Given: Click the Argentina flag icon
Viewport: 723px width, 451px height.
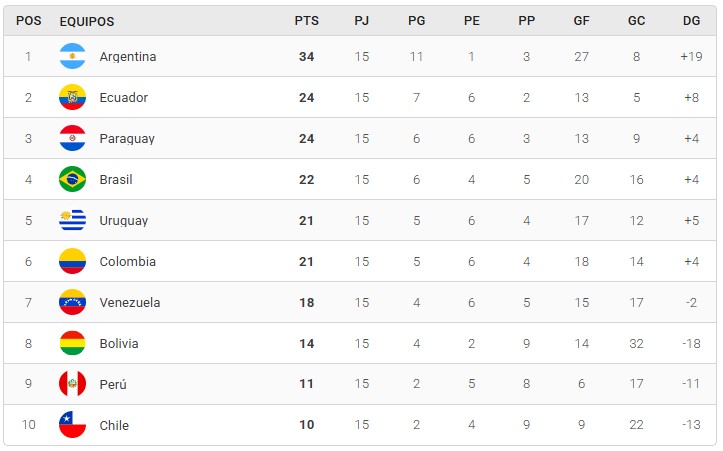Looking at the screenshot, I should (x=72, y=56).
